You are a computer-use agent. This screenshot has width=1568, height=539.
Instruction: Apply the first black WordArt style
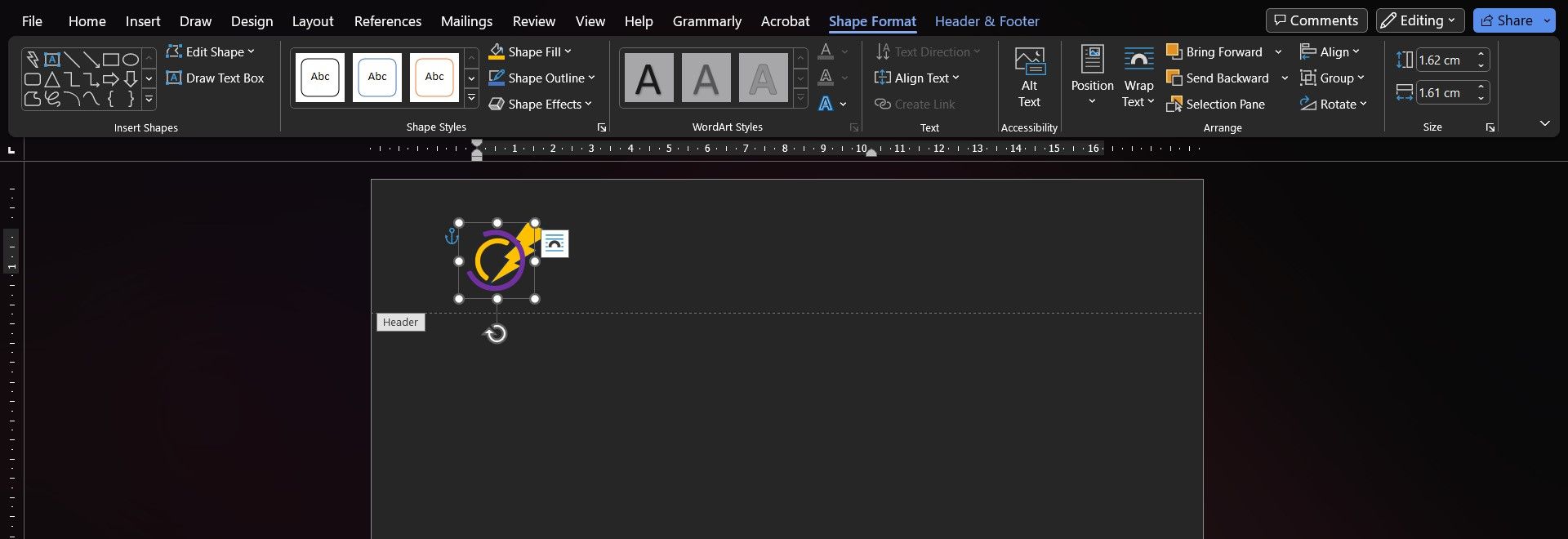click(648, 78)
